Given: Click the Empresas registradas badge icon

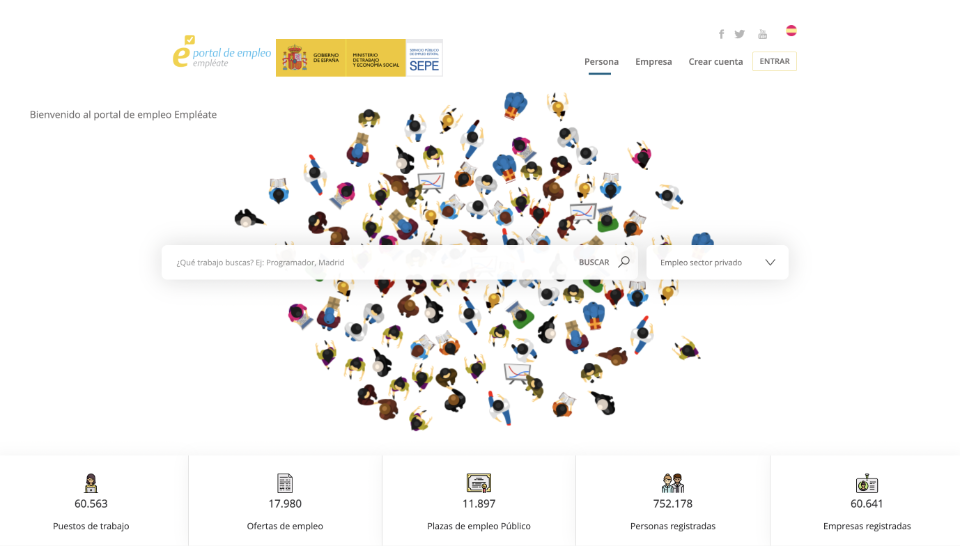Looking at the screenshot, I should 867,483.
